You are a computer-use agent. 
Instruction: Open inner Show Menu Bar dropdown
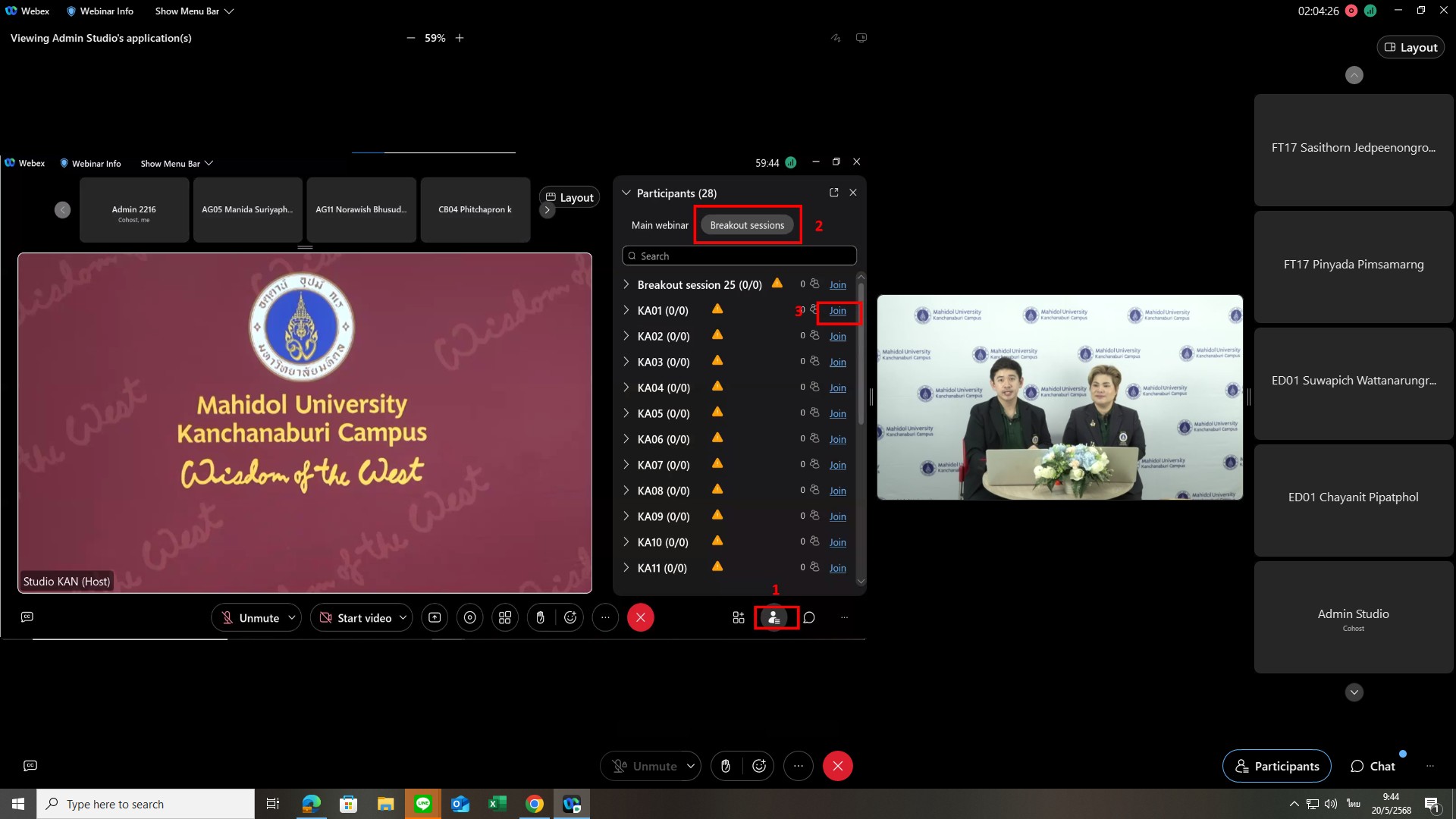pyautogui.click(x=177, y=164)
